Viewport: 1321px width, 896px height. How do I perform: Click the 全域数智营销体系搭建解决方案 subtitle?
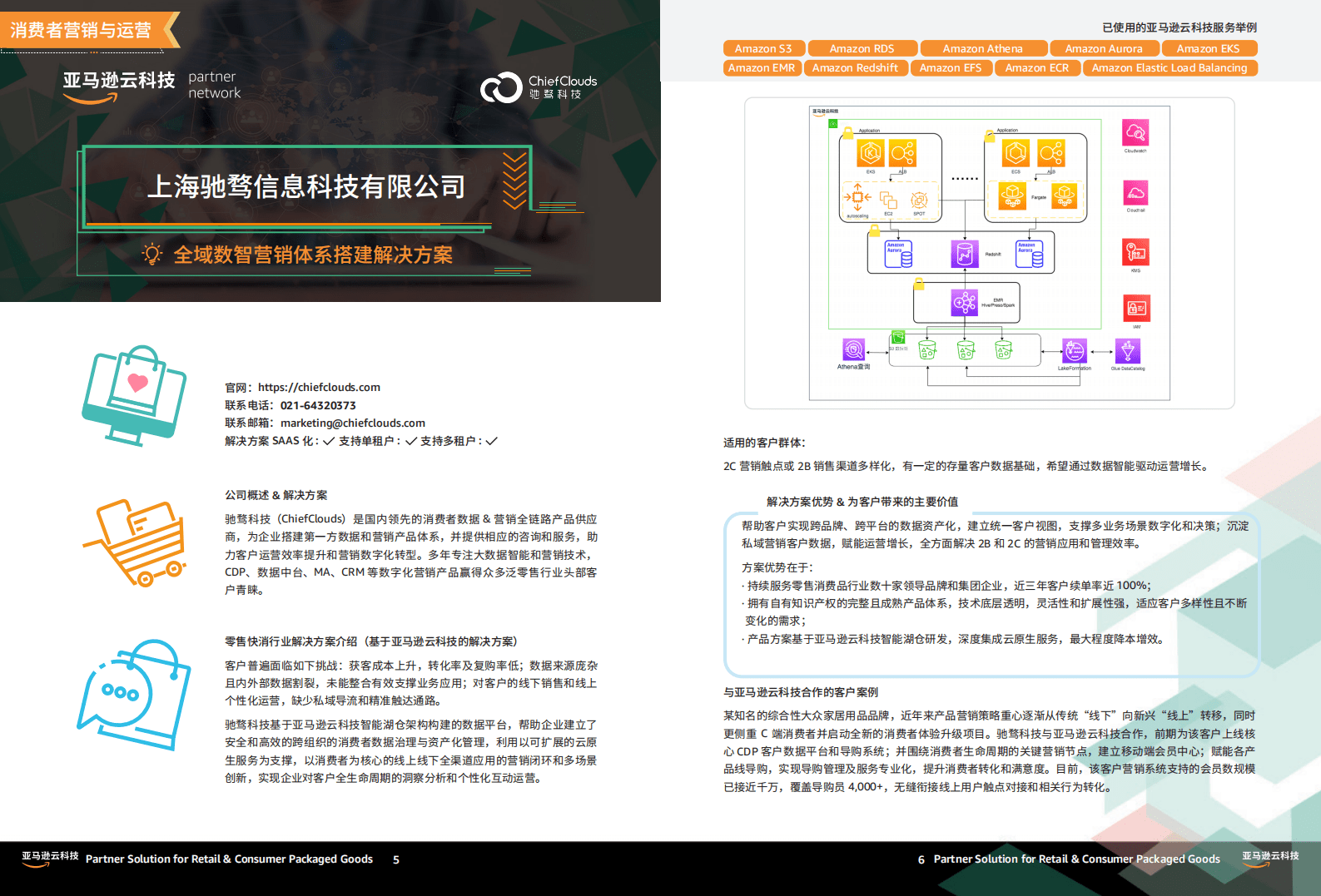coord(313,255)
